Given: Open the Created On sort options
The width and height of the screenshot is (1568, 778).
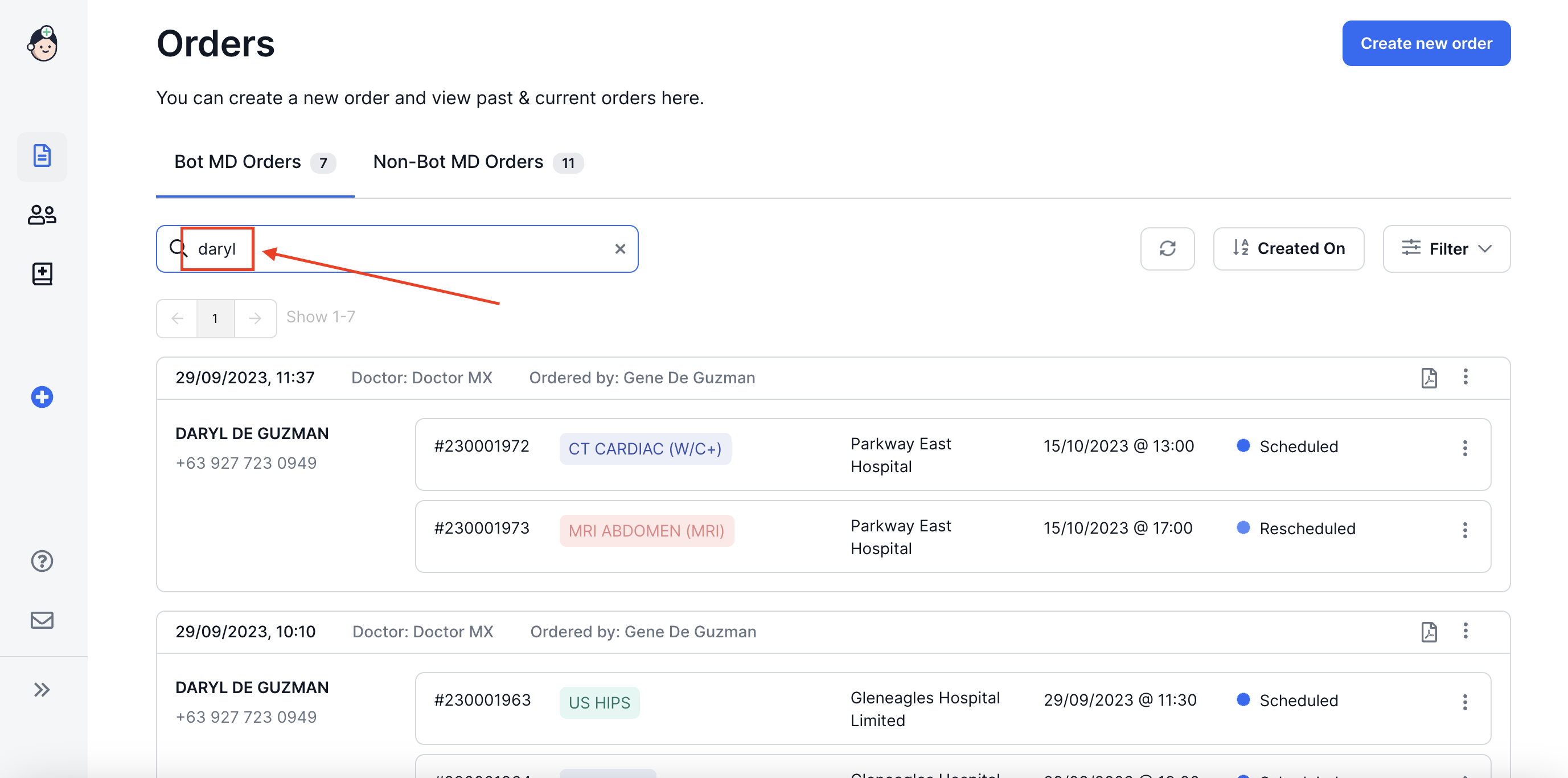Looking at the screenshot, I should 1288,248.
